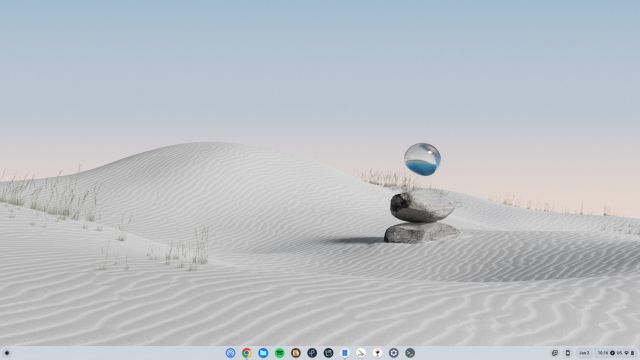Open quick settings via the clock
The image size is (640, 360).
(603, 353)
